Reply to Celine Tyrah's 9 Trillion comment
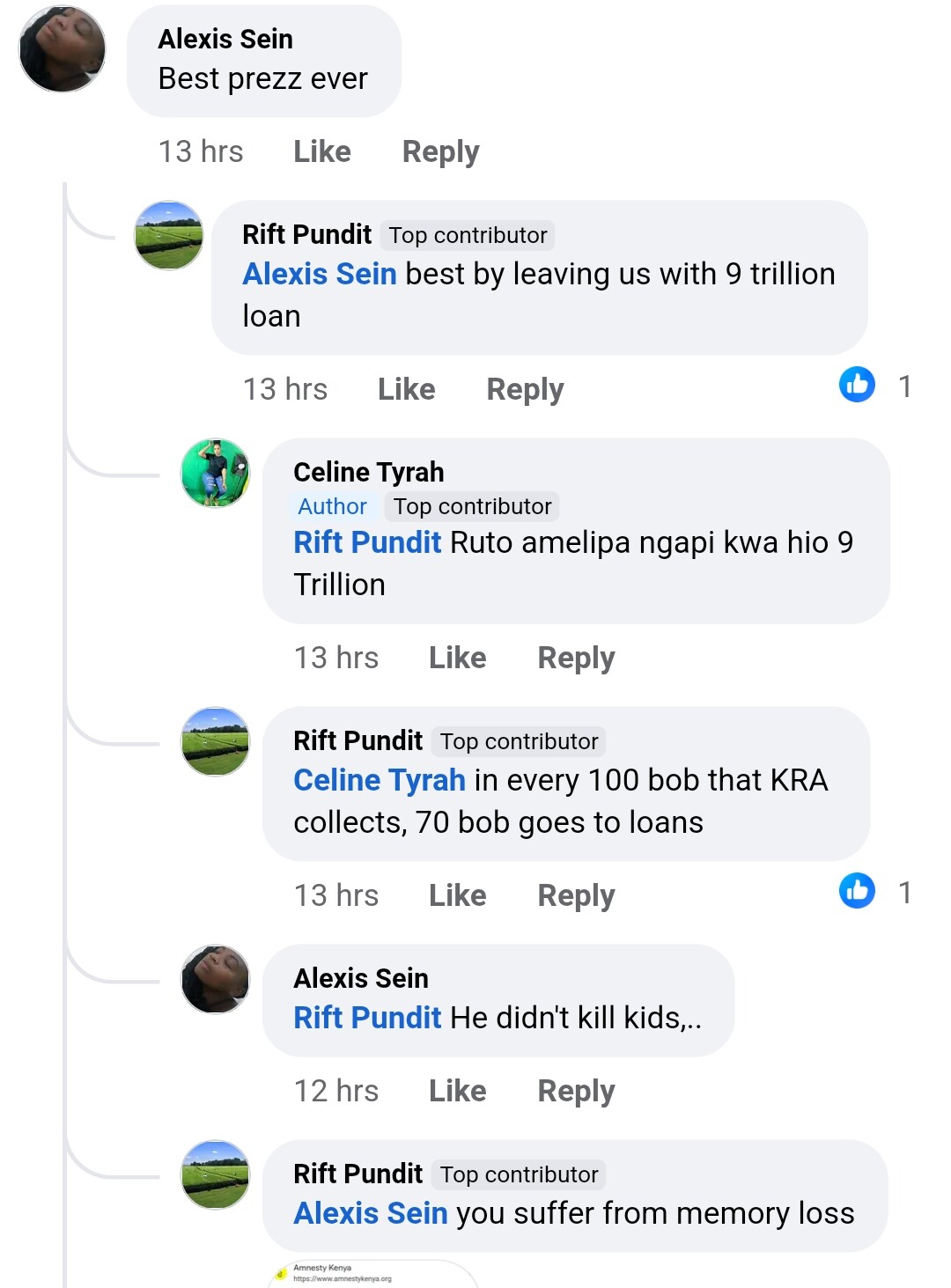This screenshot has width=951, height=1288. click(x=576, y=658)
